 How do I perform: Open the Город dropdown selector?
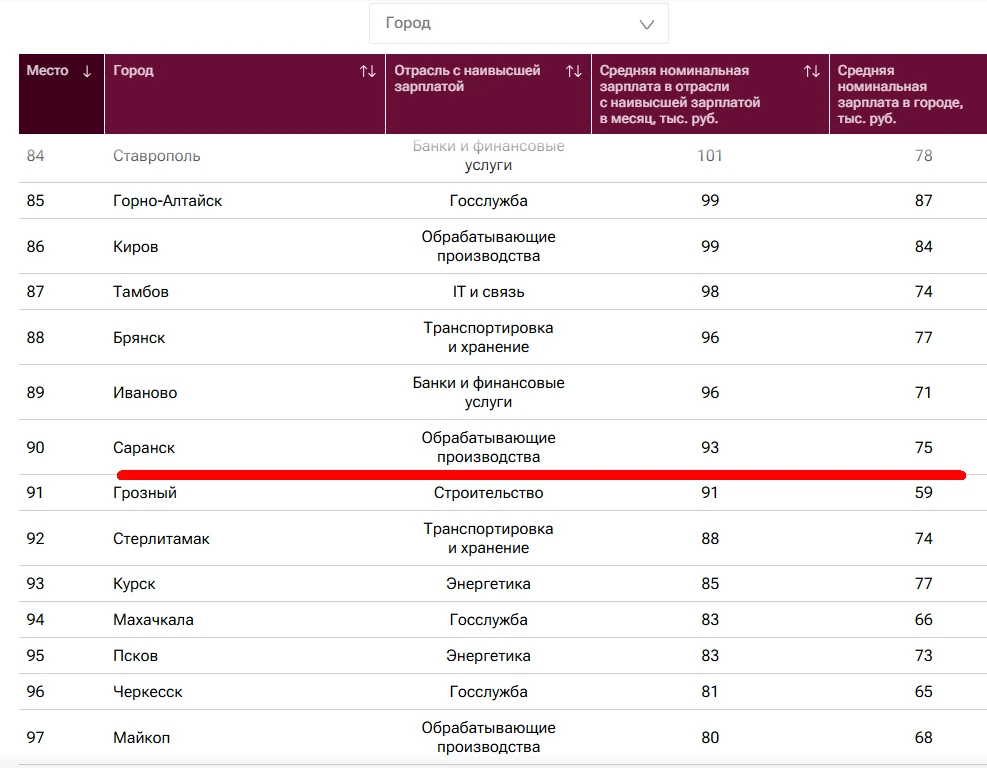click(519, 24)
